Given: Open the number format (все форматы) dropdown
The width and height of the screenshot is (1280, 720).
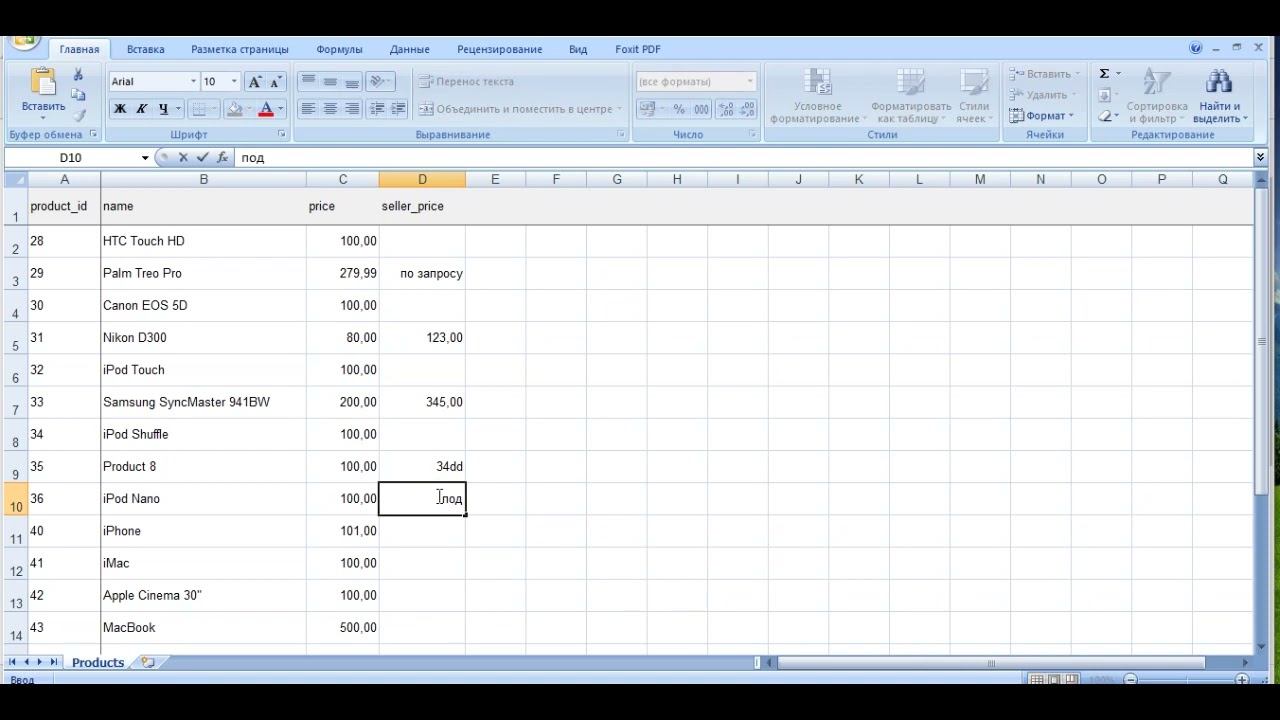Looking at the screenshot, I should pos(750,82).
